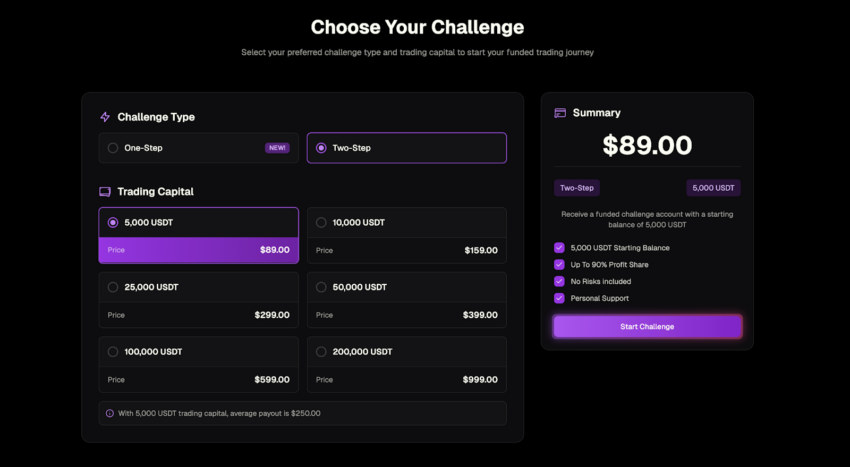Screen dimensions: 850x467
Task: Choose the 5,000 USDT capital radio
Action: [113, 222]
